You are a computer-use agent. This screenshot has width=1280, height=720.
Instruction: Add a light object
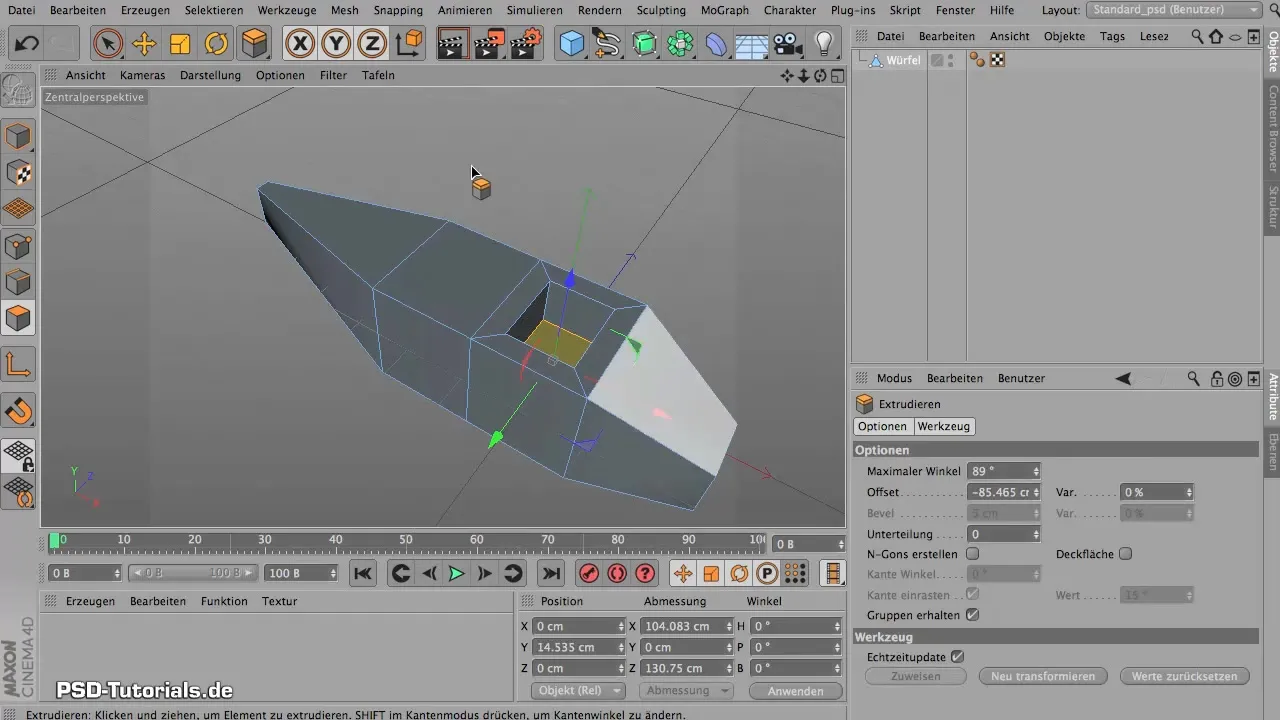tap(824, 44)
